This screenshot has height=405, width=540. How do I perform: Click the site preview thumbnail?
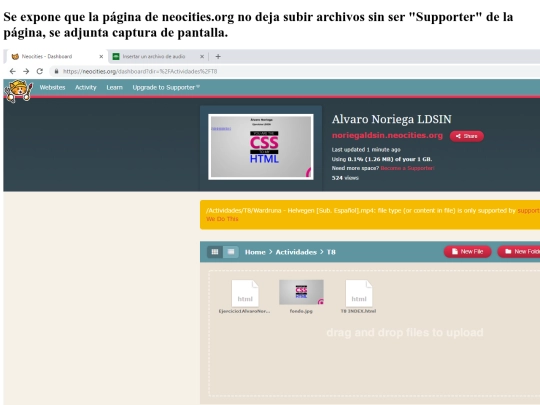click(261, 147)
